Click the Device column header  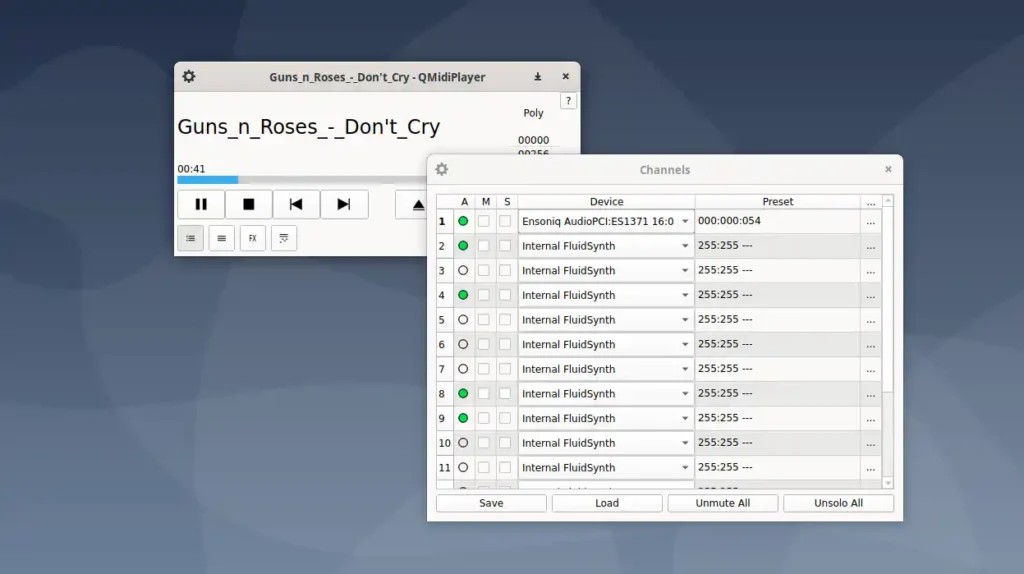click(x=606, y=202)
